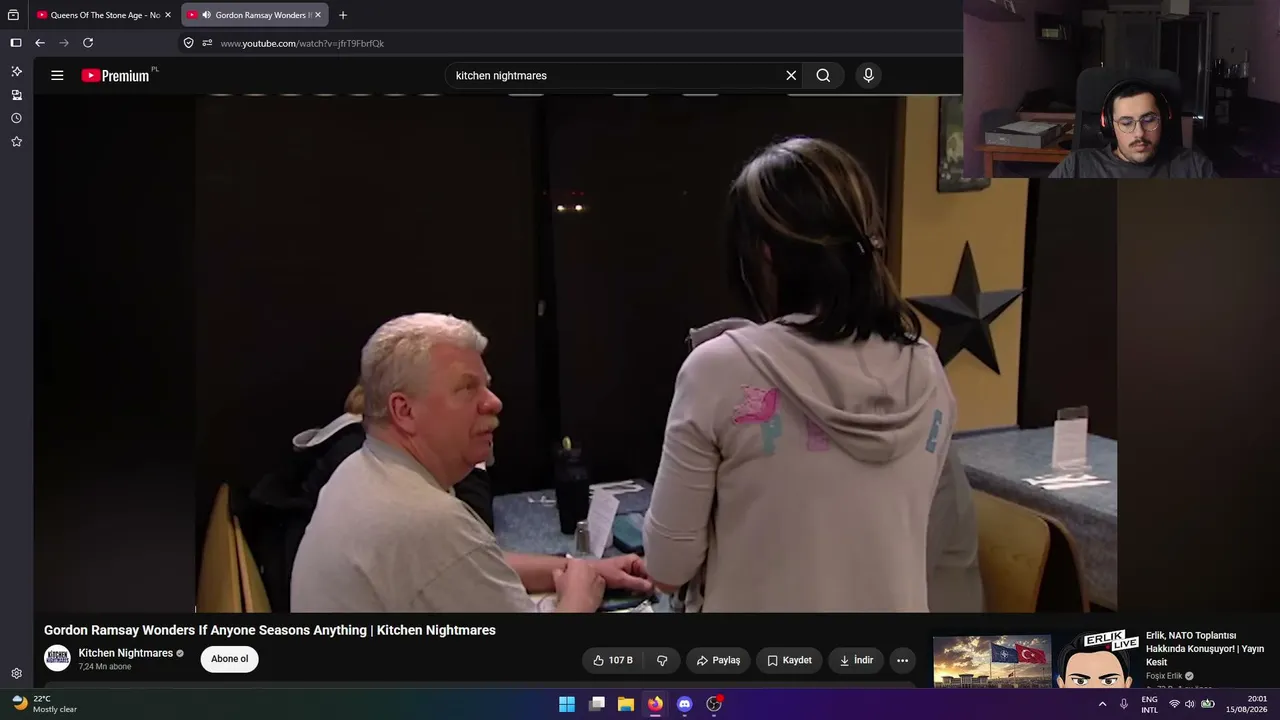Open site permissions icon in address bar

point(207,43)
